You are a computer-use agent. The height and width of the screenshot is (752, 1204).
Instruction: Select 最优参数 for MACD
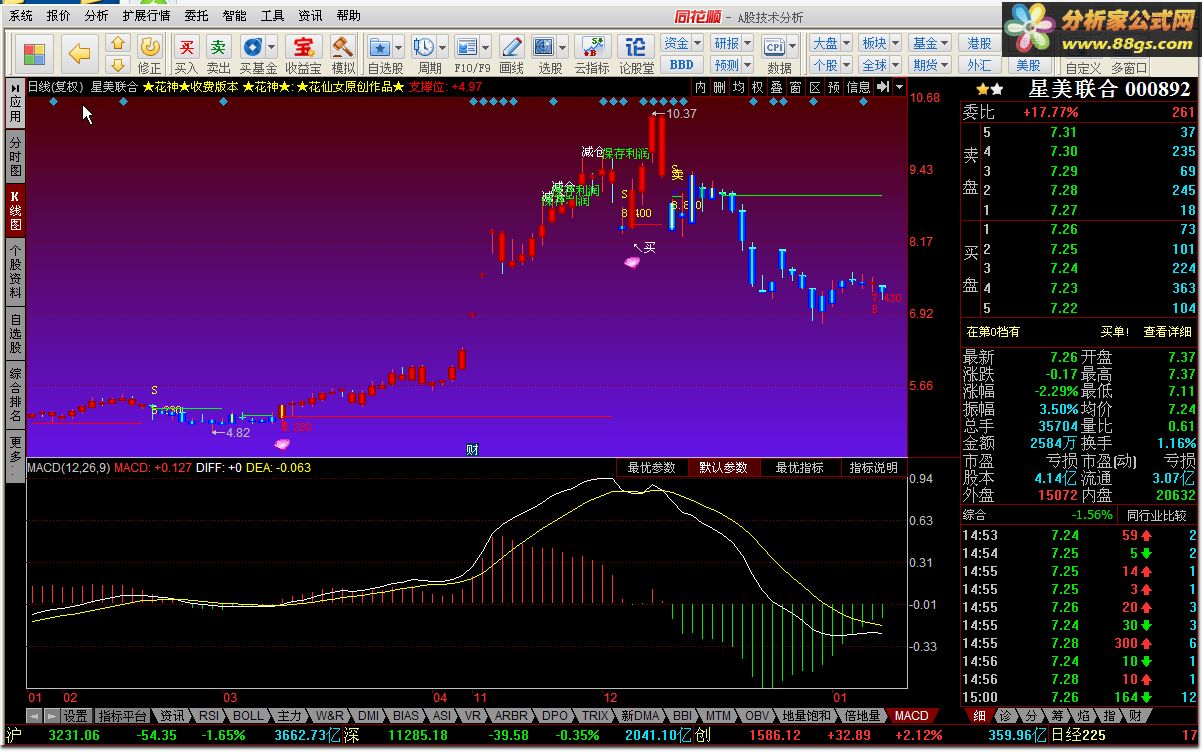pos(651,467)
